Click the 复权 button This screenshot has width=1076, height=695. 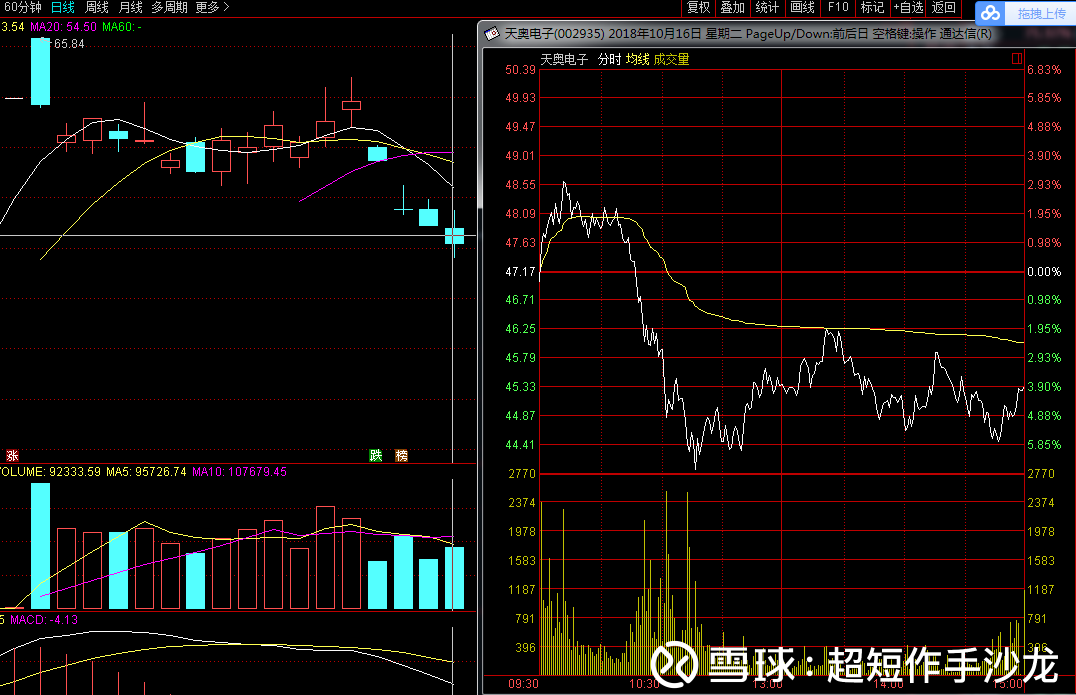tap(699, 8)
